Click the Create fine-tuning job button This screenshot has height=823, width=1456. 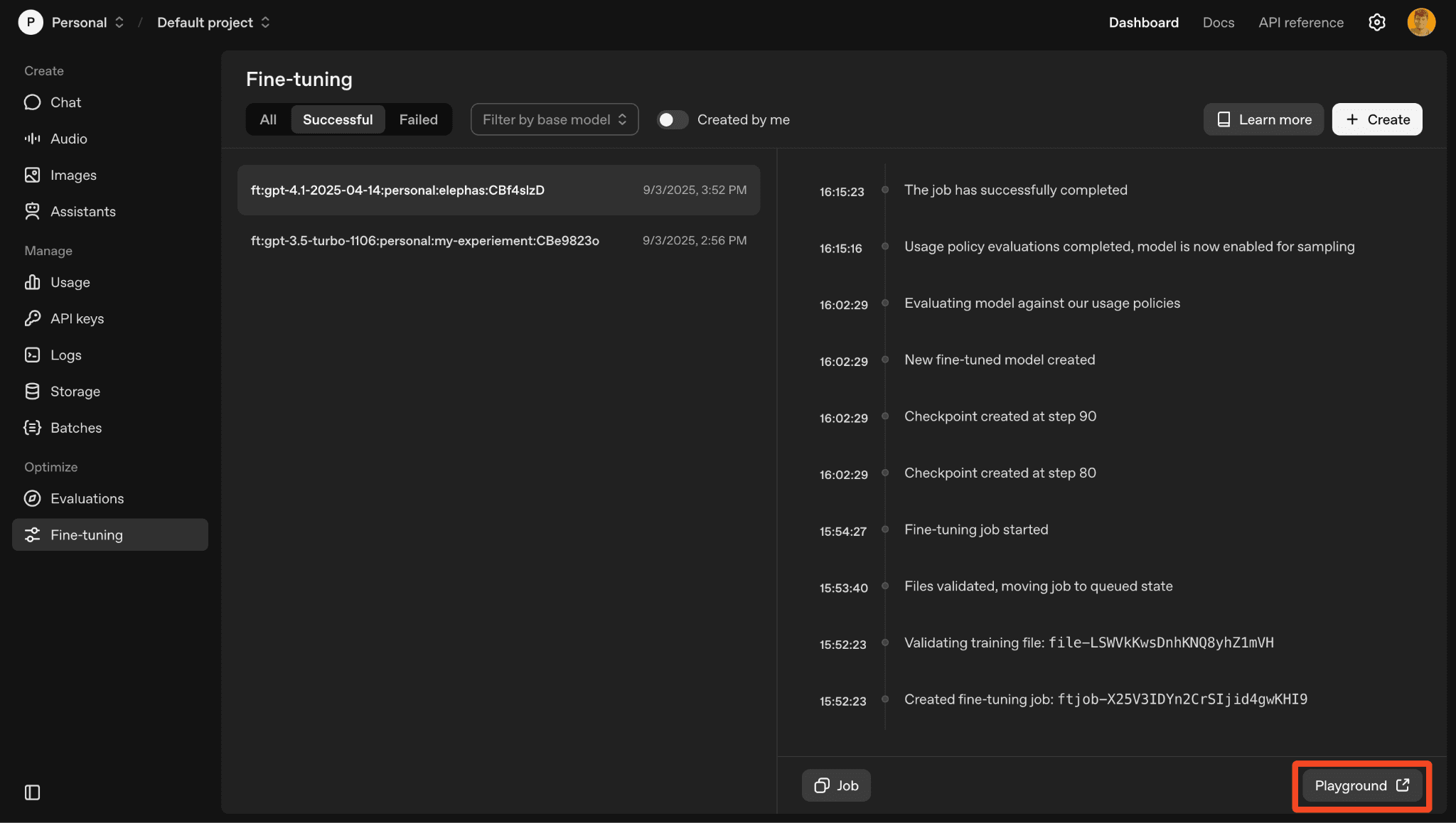[1376, 119]
